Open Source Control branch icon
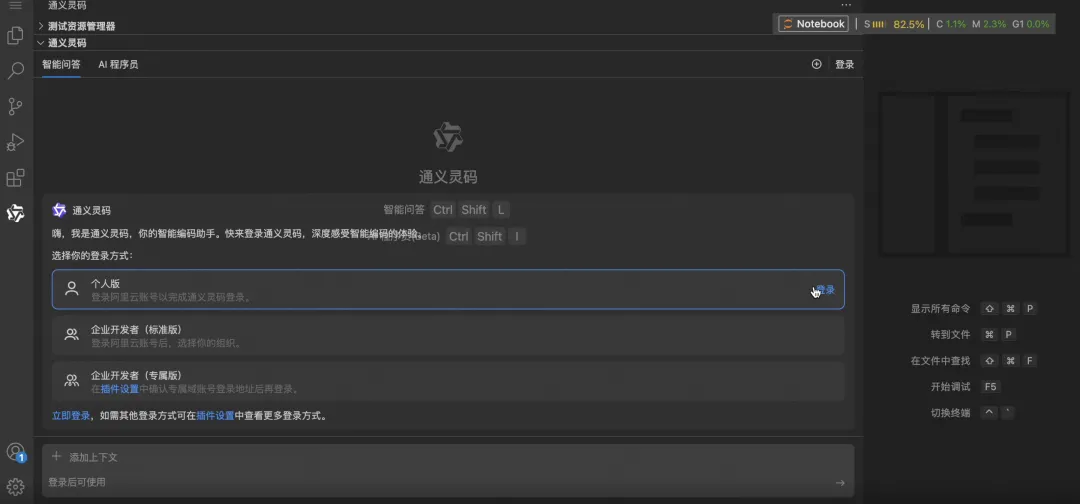This screenshot has width=1080, height=504. (15, 106)
